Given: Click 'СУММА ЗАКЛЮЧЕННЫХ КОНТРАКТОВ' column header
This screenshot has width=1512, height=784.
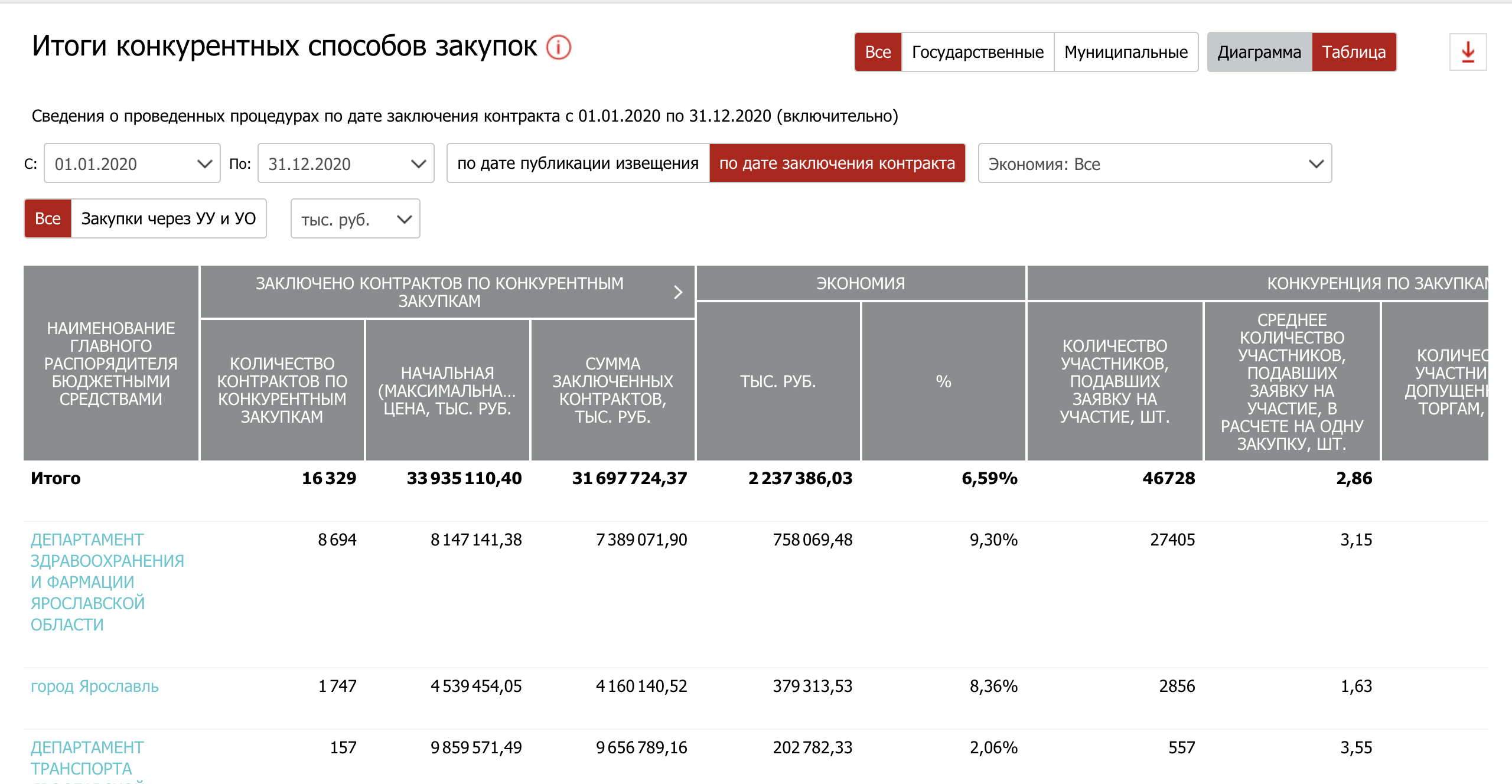Looking at the screenshot, I should click(613, 390).
